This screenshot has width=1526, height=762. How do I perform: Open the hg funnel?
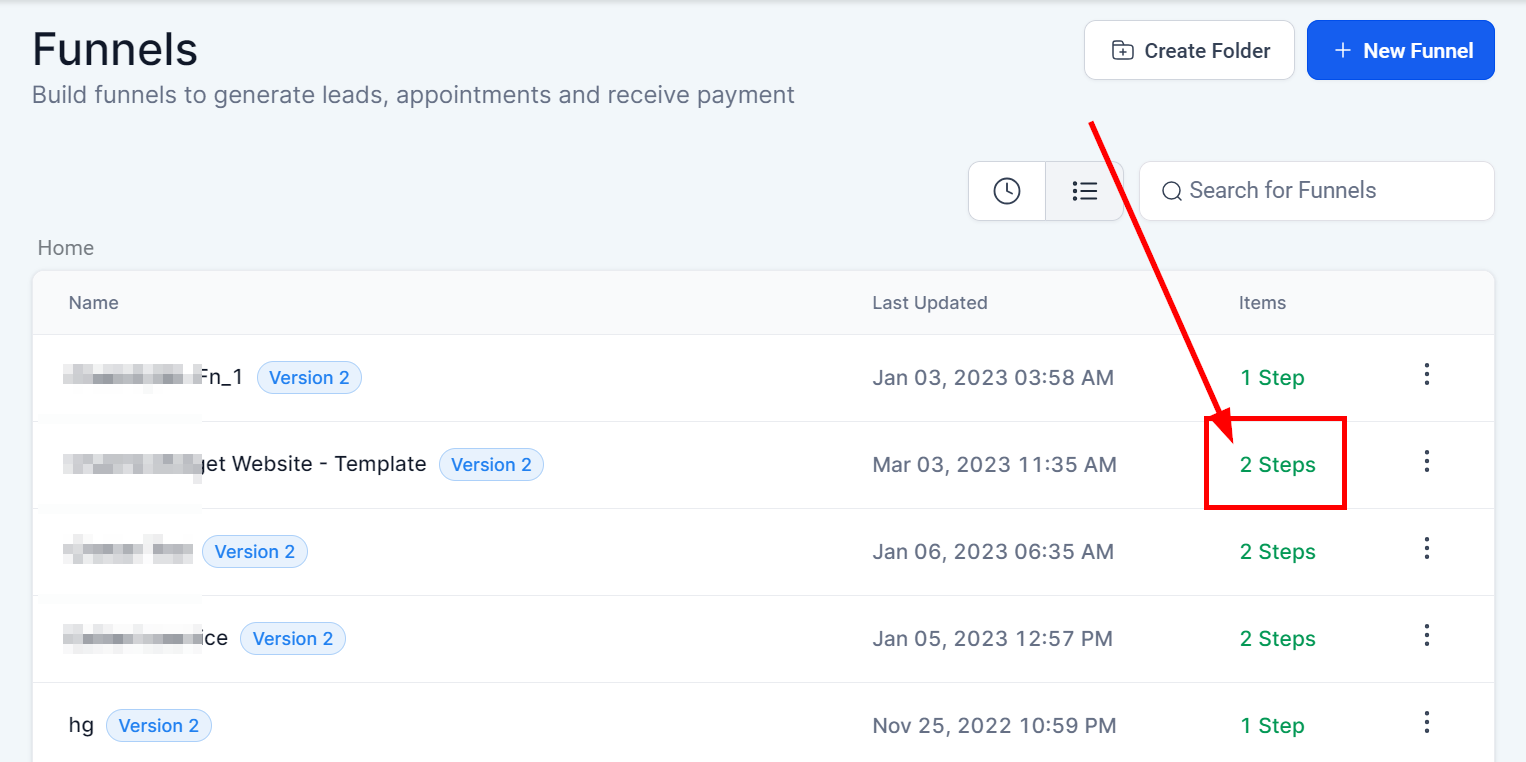(81, 725)
